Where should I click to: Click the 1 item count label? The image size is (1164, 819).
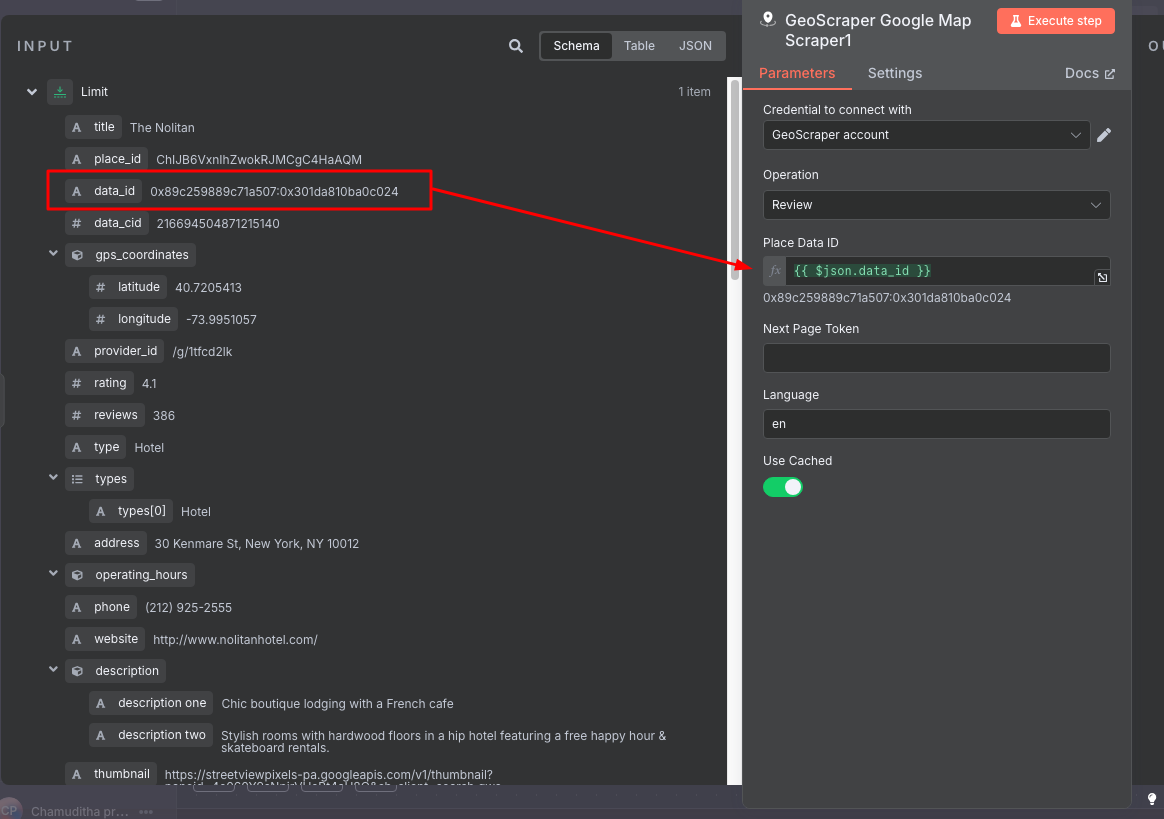[x=693, y=92]
